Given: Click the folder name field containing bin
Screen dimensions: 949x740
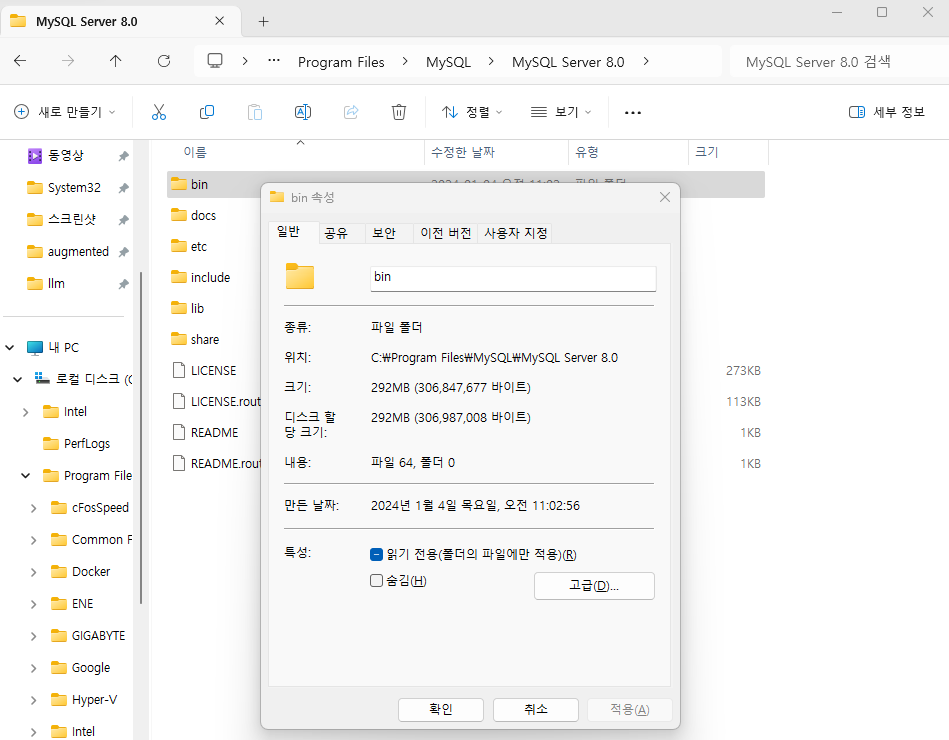Looking at the screenshot, I should [x=513, y=278].
